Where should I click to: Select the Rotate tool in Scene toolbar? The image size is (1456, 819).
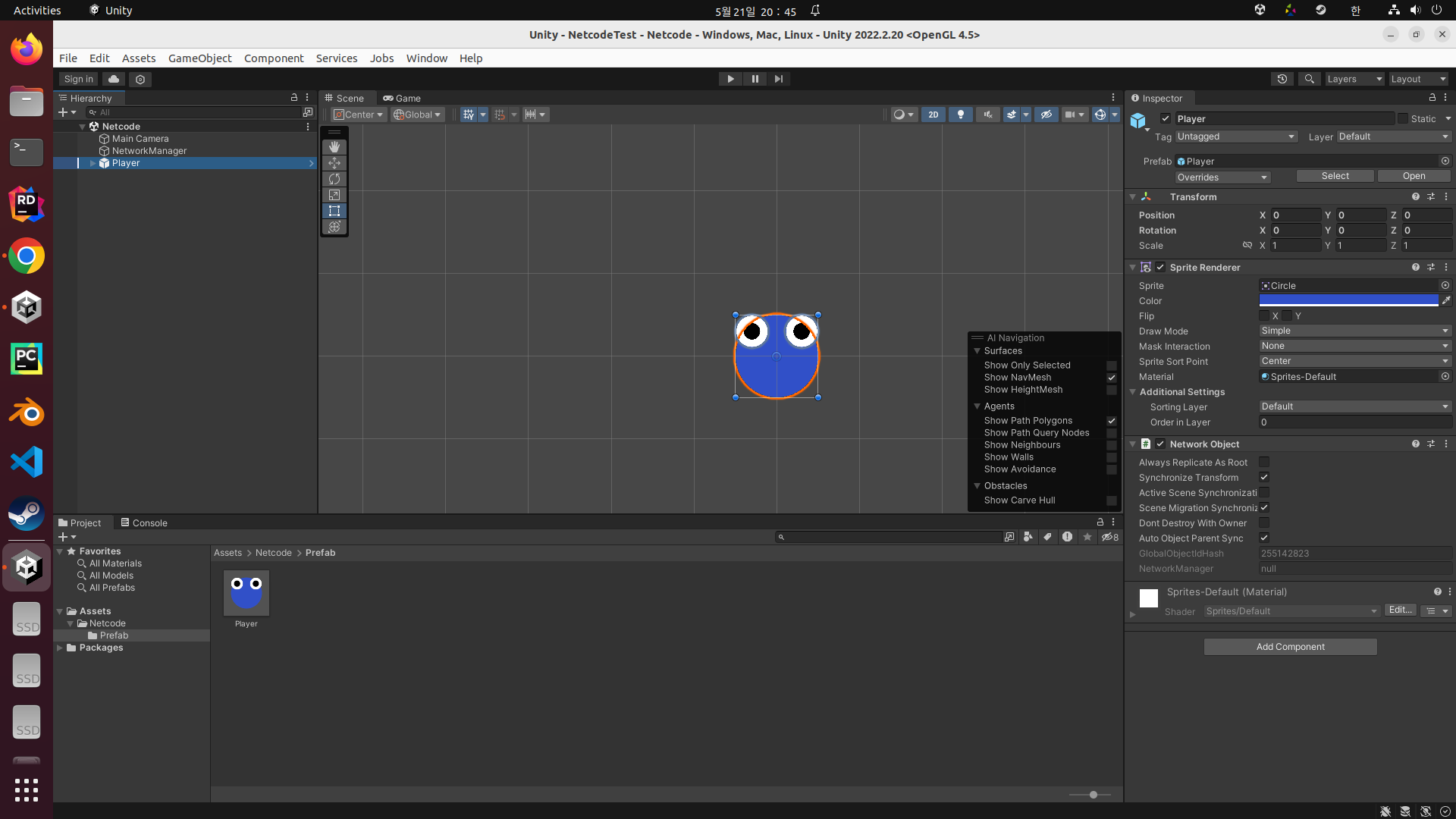[334, 179]
